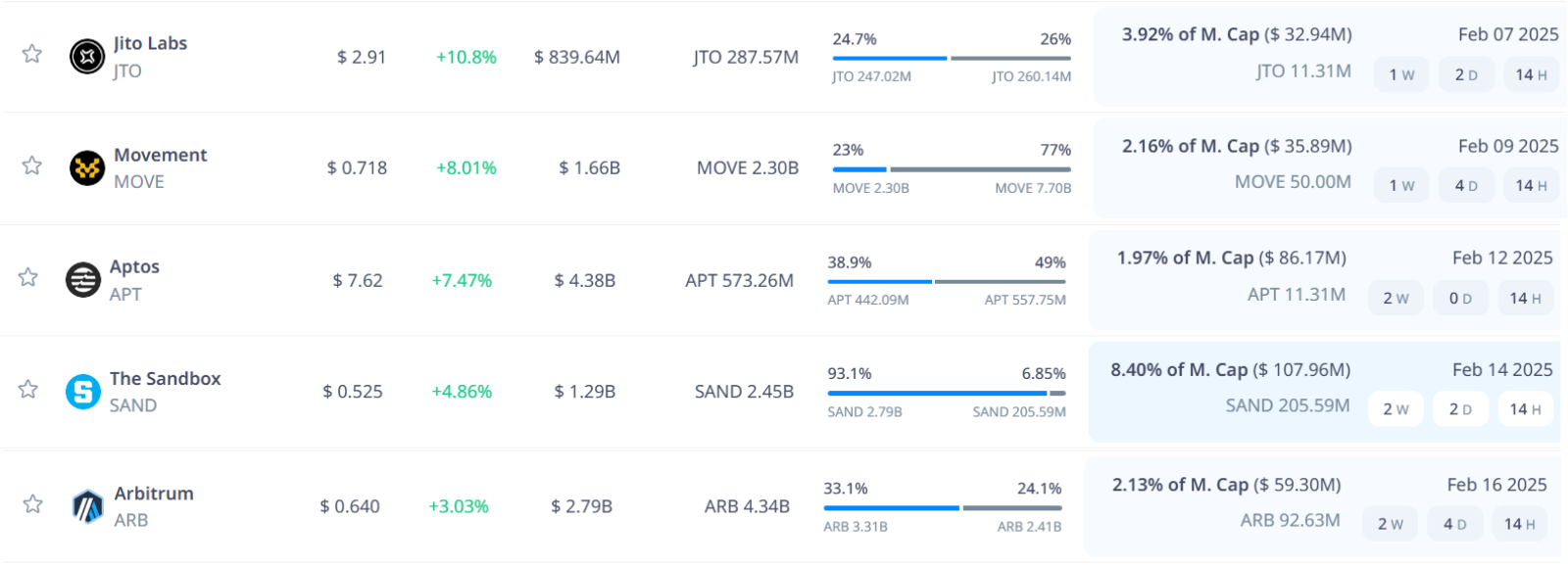Screen dimensions: 1568x566
Task: Click the Aptos logo icon
Action: point(83,280)
